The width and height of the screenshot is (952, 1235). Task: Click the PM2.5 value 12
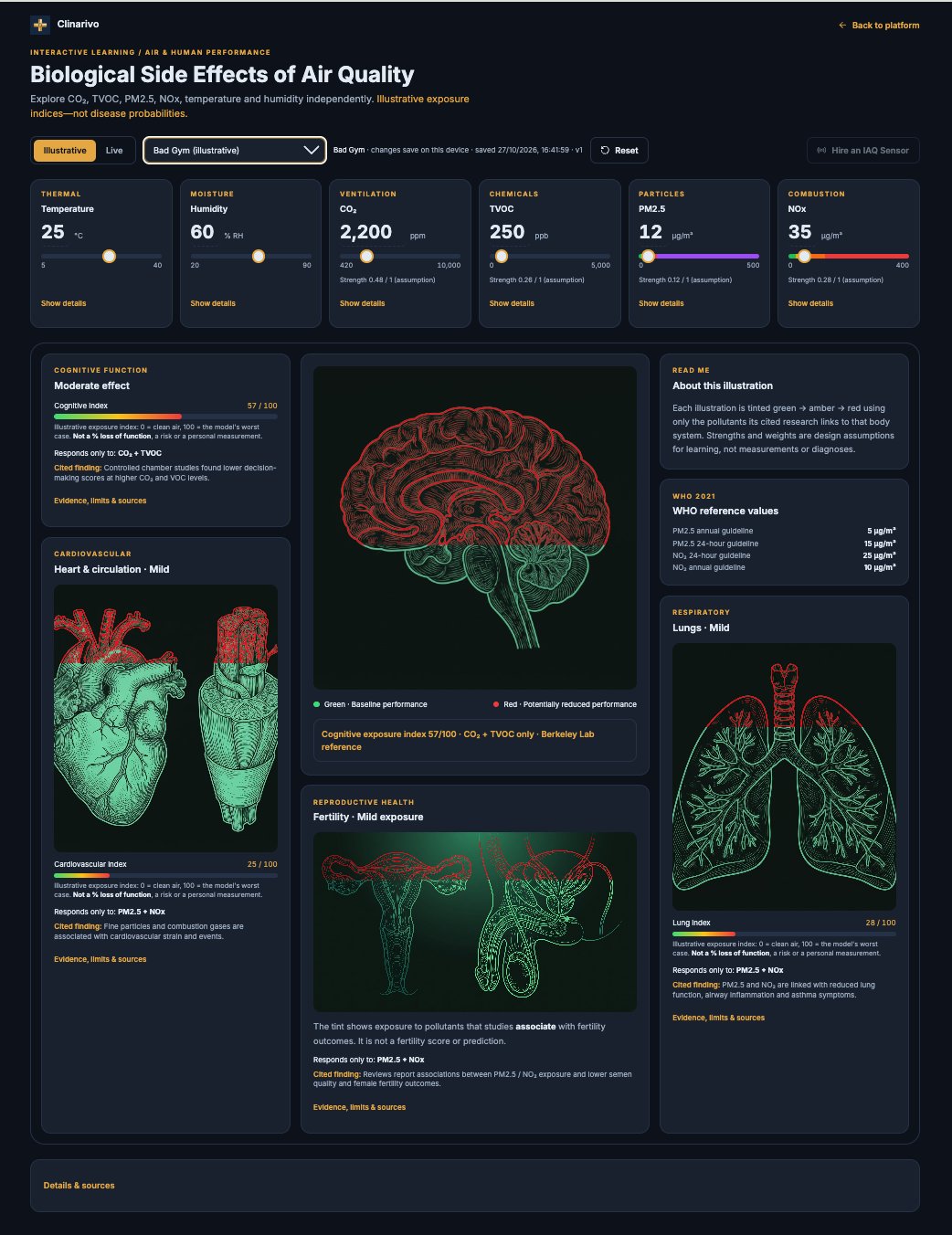tap(651, 232)
